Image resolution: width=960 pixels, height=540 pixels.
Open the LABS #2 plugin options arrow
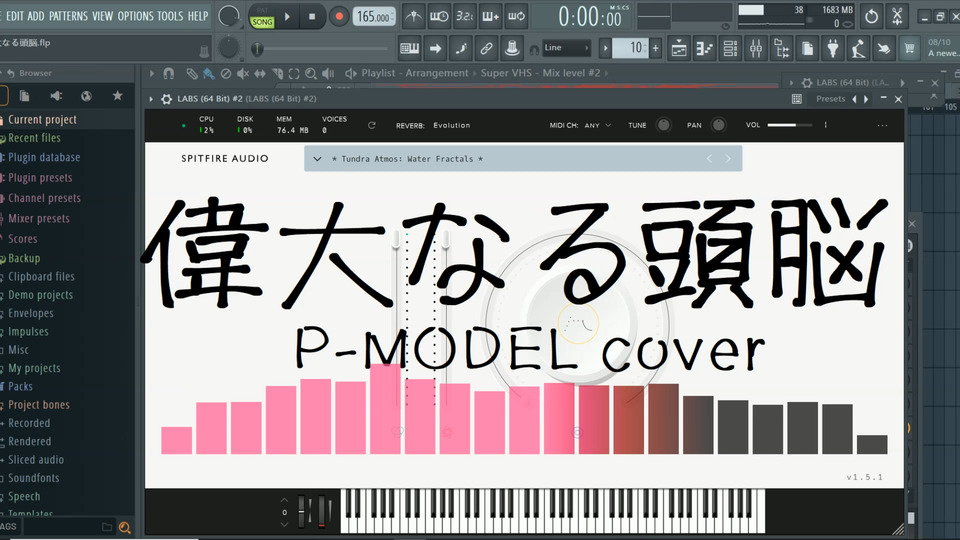coord(151,99)
